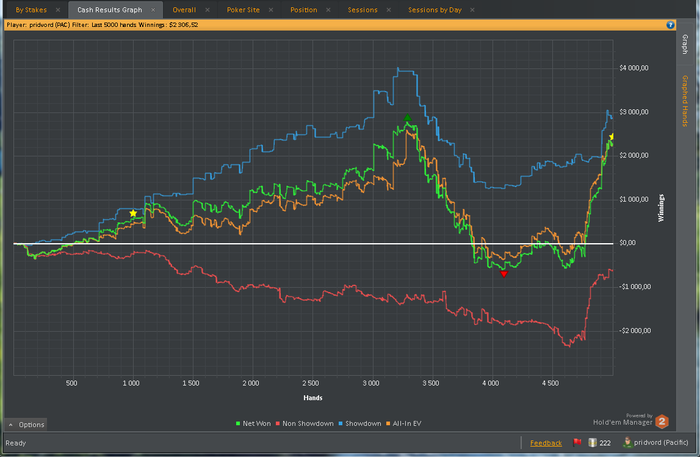Open the Poker Site tab

tap(243, 9)
